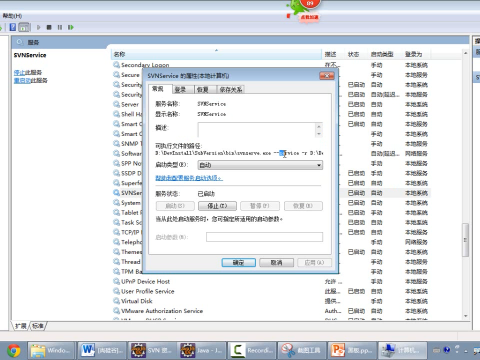Switch to the Java taskbar window
This screenshot has height=360, width=480.
point(201,350)
